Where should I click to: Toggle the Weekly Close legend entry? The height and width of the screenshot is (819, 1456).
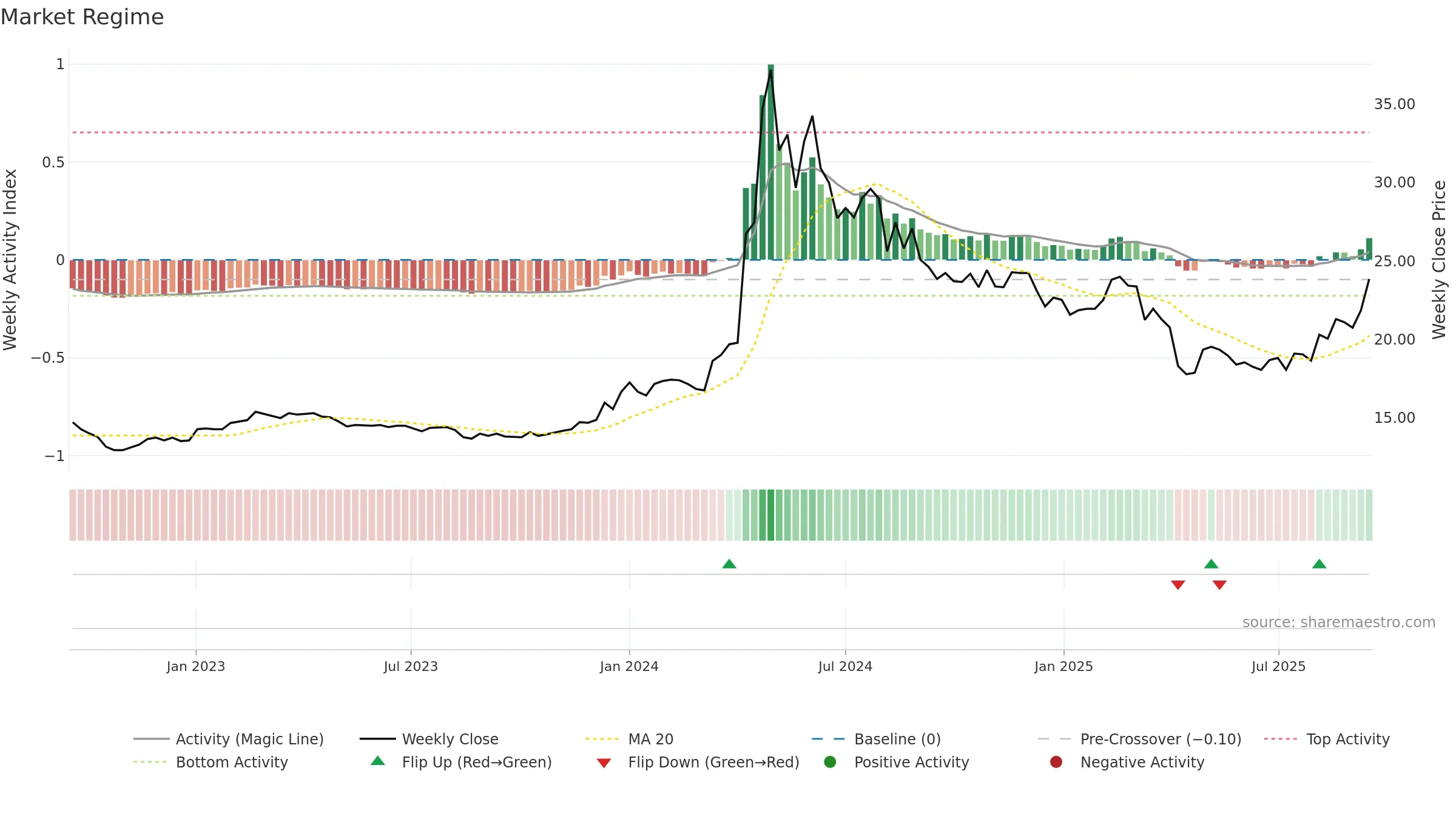click(429, 739)
